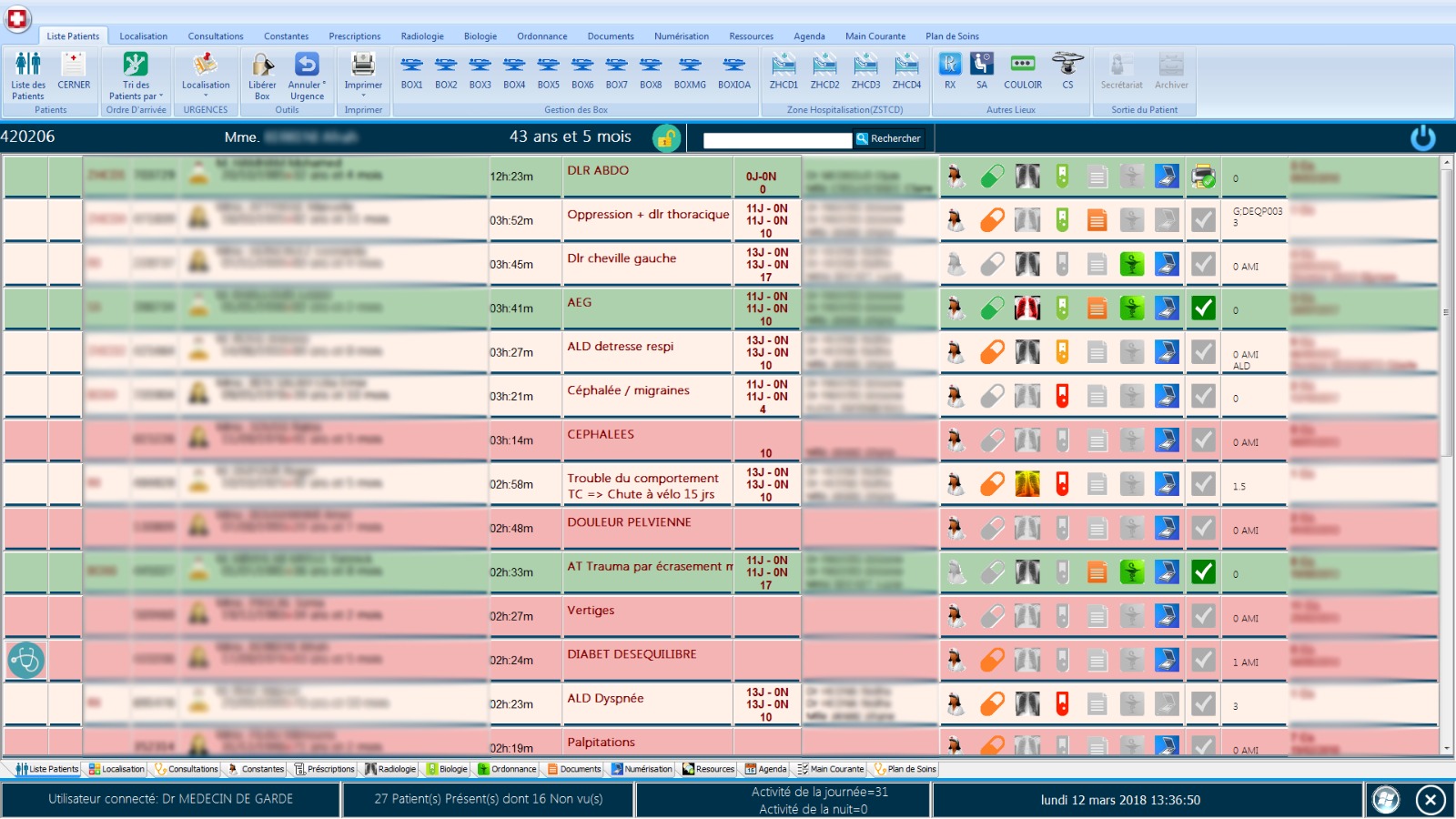Viewport: 1456px width, 819px height.
Task: Open Radiologie ribbon tab
Action: [422, 36]
